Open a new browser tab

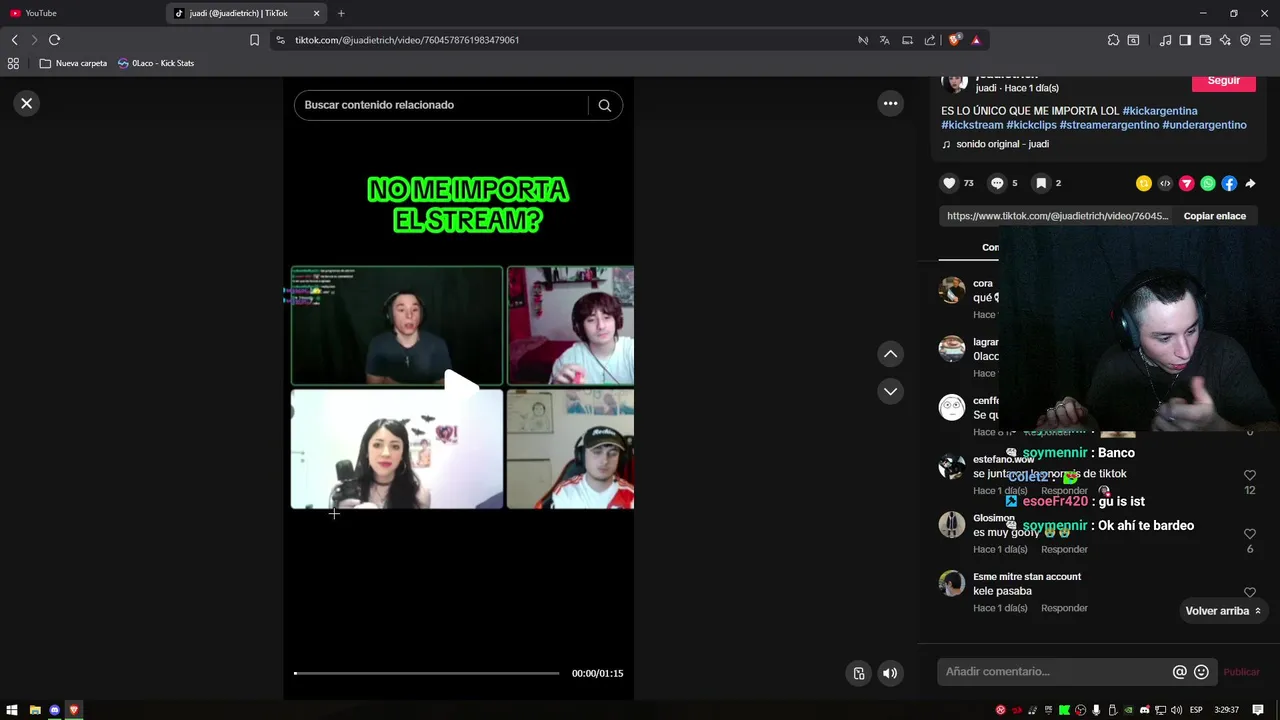[x=341, y=13]
